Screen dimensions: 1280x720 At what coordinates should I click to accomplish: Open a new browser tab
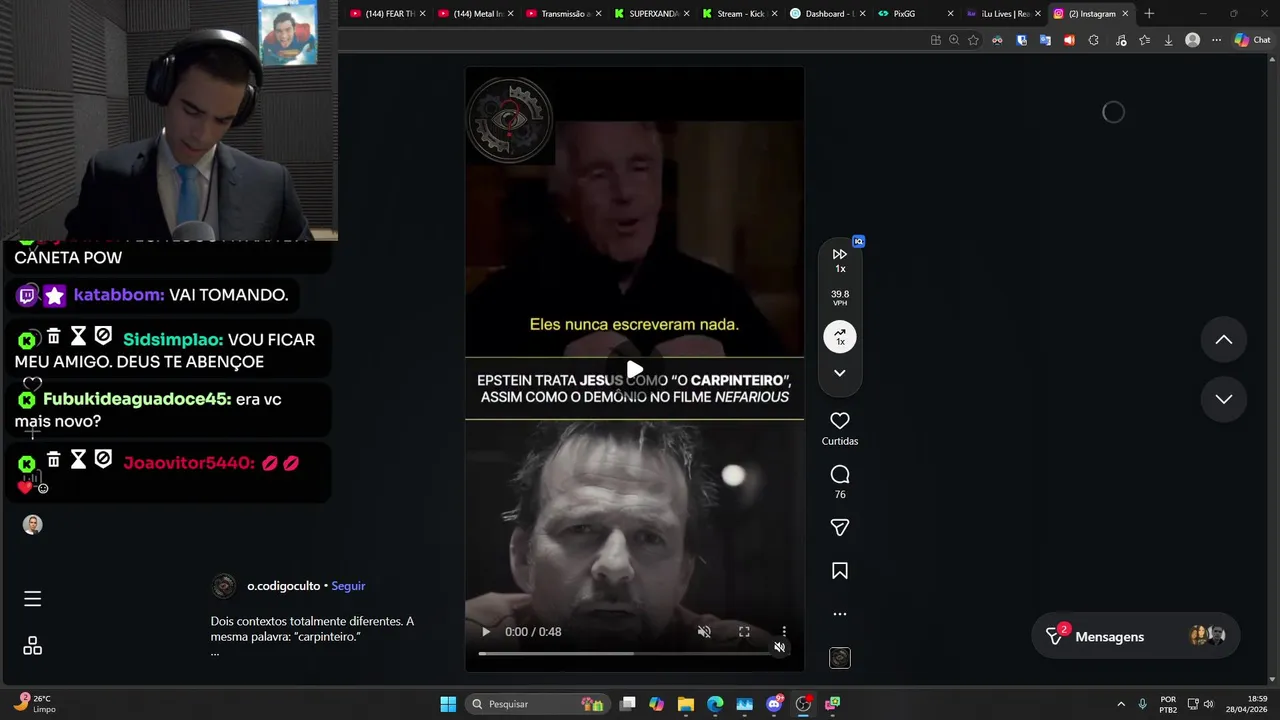tap(1149, 14)
